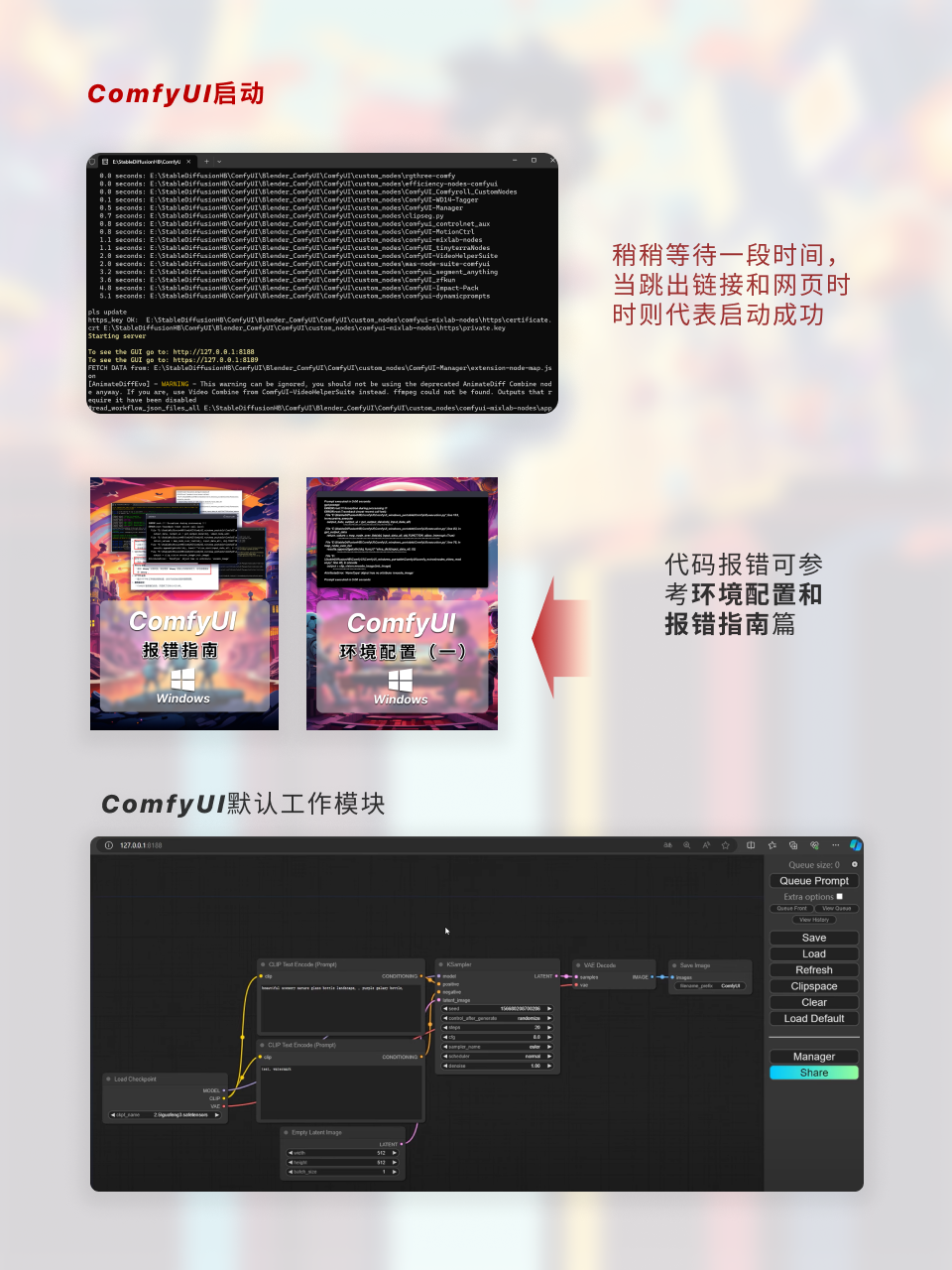Click the Queue Prompt button
Viewport: 952px width, 1270px height.
(x=814, y=881)
